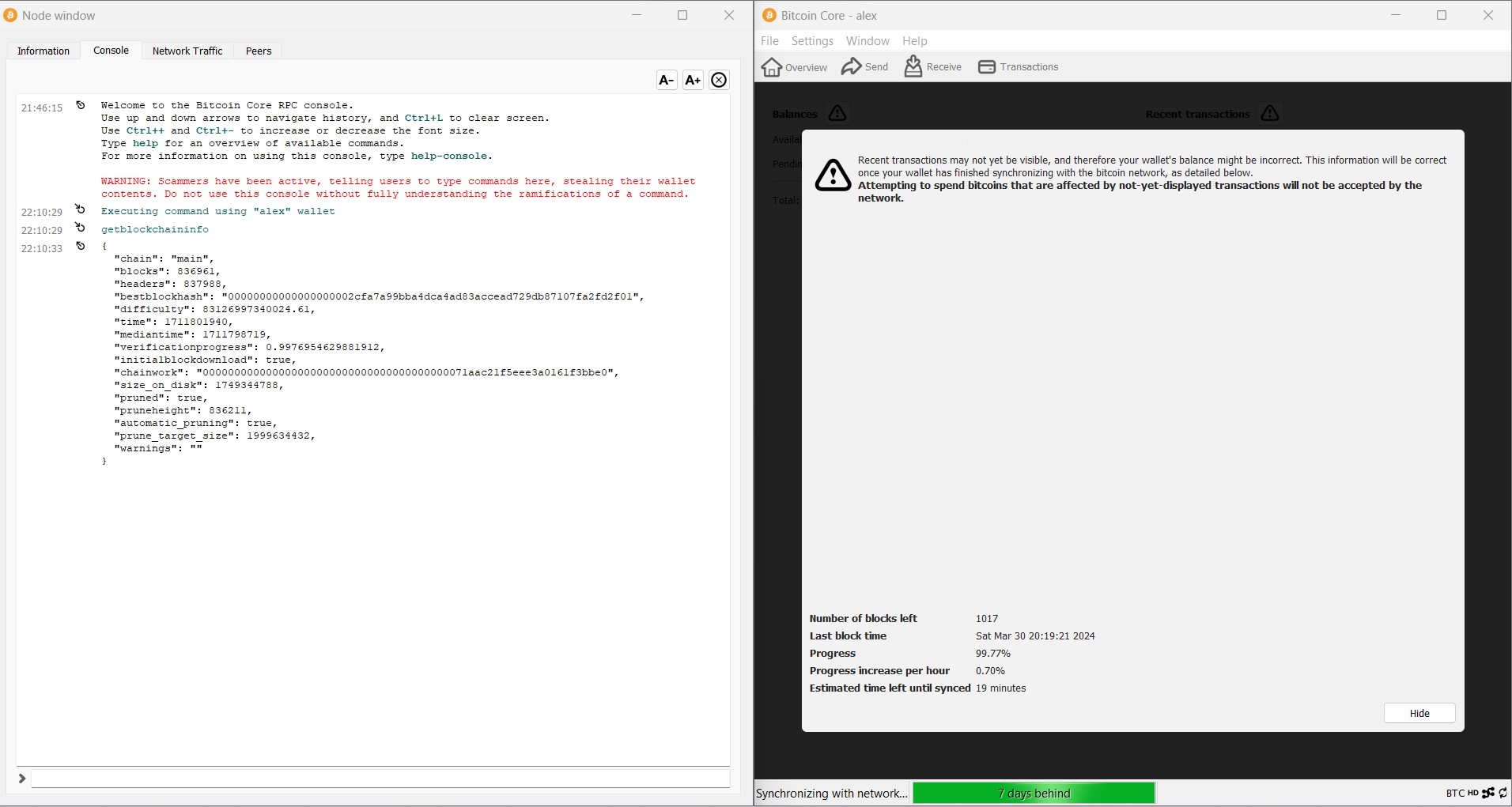Click the network activity icon in status bar
Image resolution: width=1512 pixels, height=807 pixels.
click(x=1488, y=793)
